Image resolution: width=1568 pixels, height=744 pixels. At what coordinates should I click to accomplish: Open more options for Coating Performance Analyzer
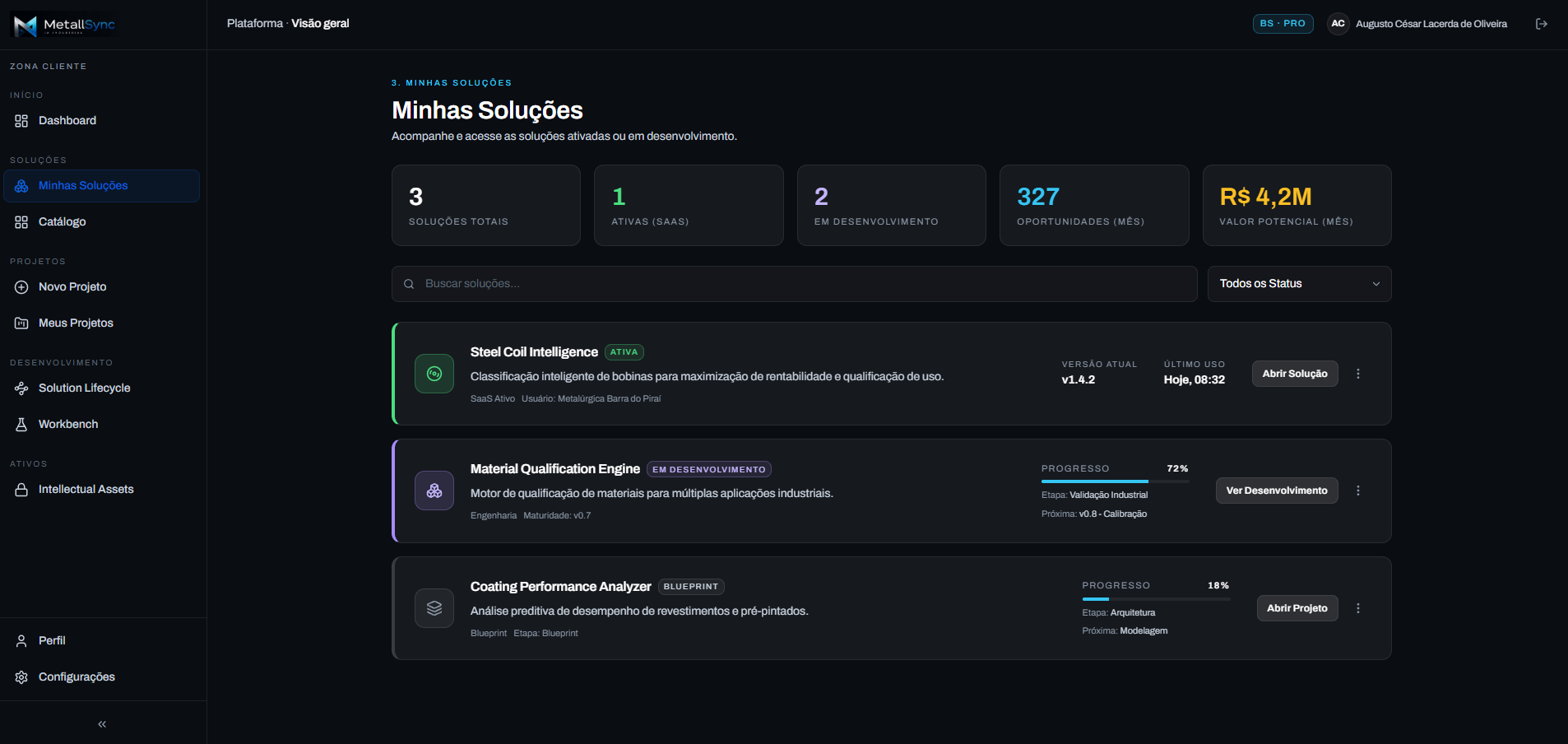click(1358, 608)
